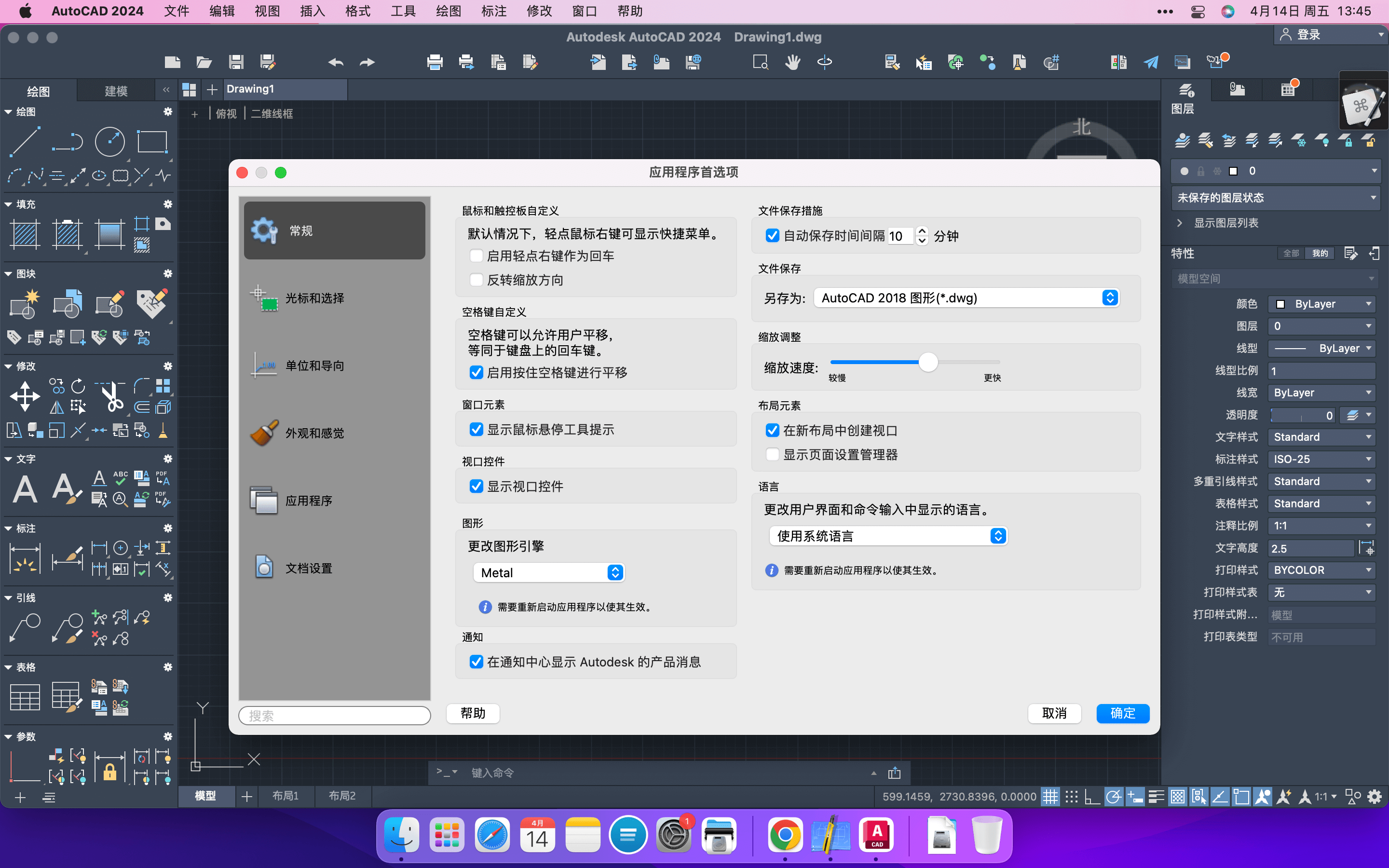Click the OK confirm button
Viewport: 1389px width, 868px height.
[1123, 713]
